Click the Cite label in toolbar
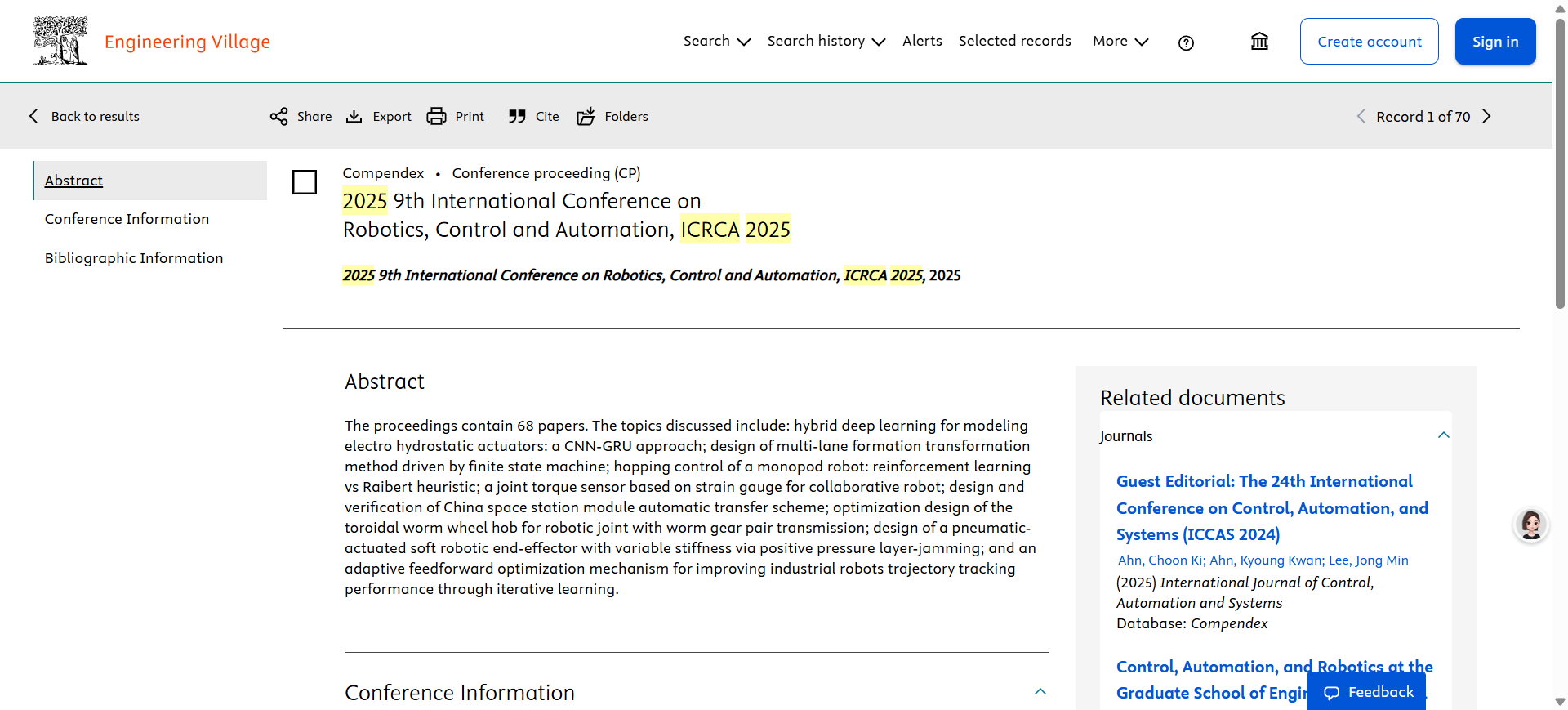Screen dimensions: 1568x710 [547, 116]
